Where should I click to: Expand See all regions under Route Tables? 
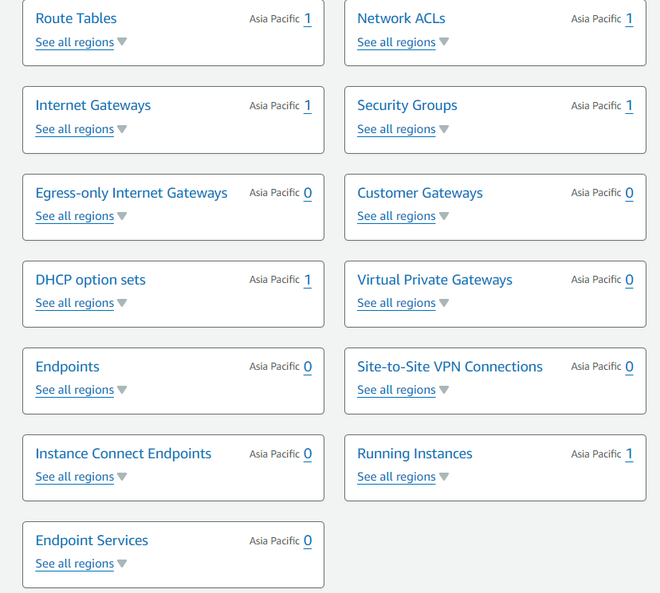coord(75,42)
